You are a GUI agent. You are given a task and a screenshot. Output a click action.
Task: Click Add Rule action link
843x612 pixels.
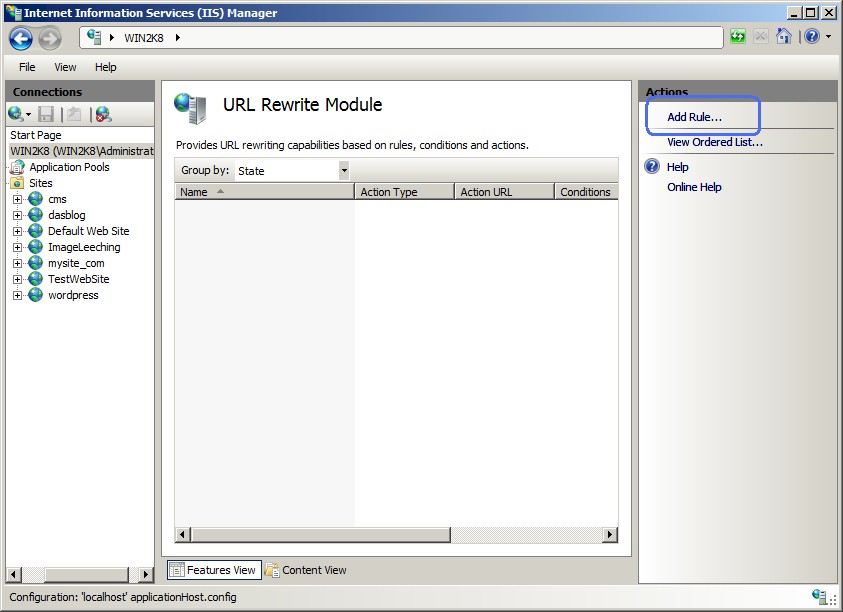(x=694, y=117)
